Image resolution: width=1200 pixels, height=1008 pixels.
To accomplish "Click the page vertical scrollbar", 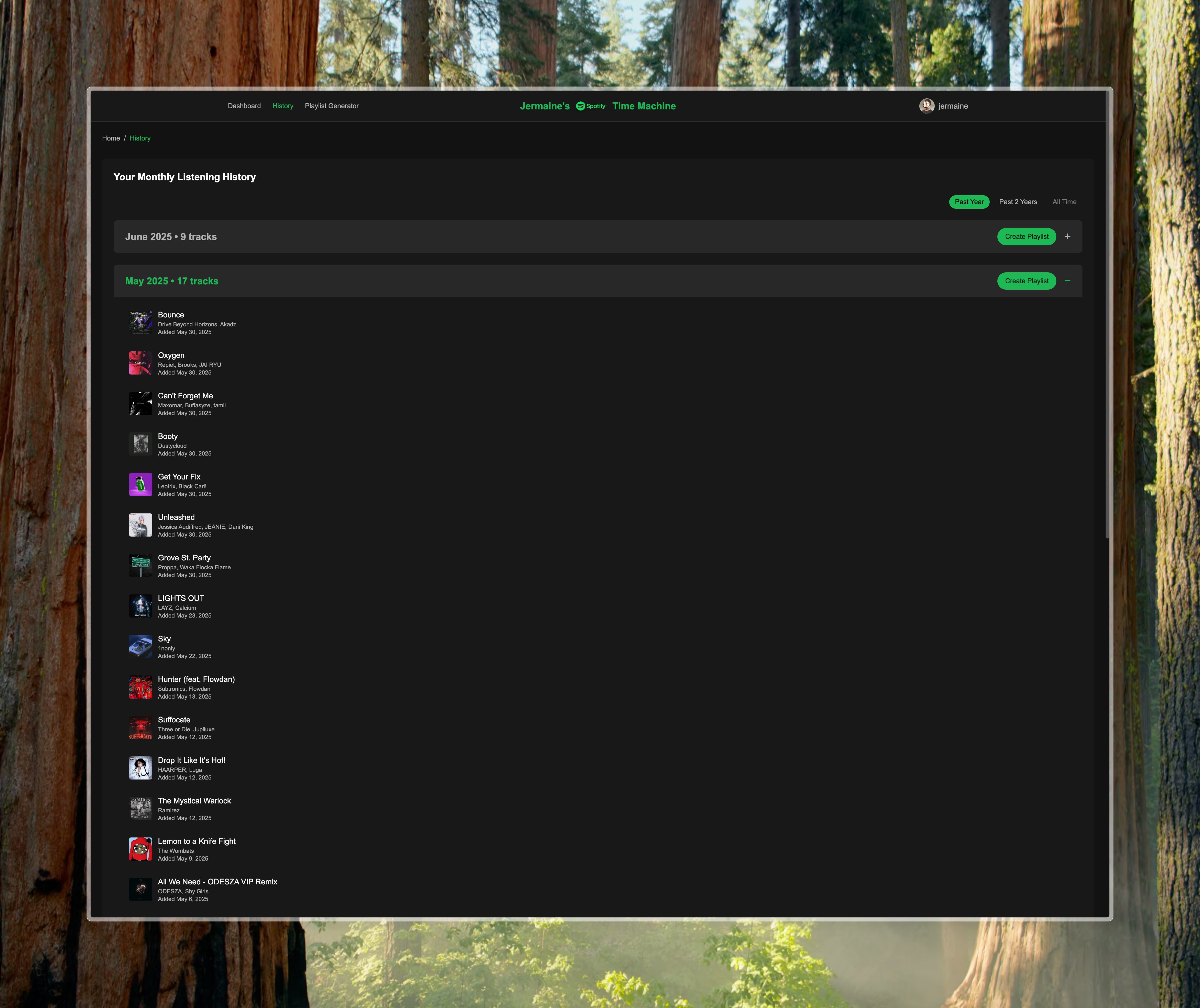I will (1107, 314).
